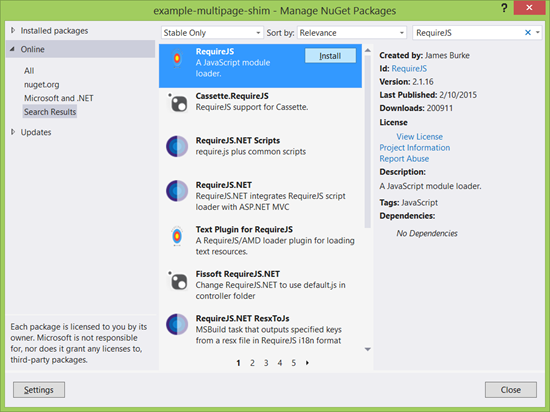Screen dimensions: 550x412
Task: Open the Stable Only dropdown
Action: coord(212,33)
